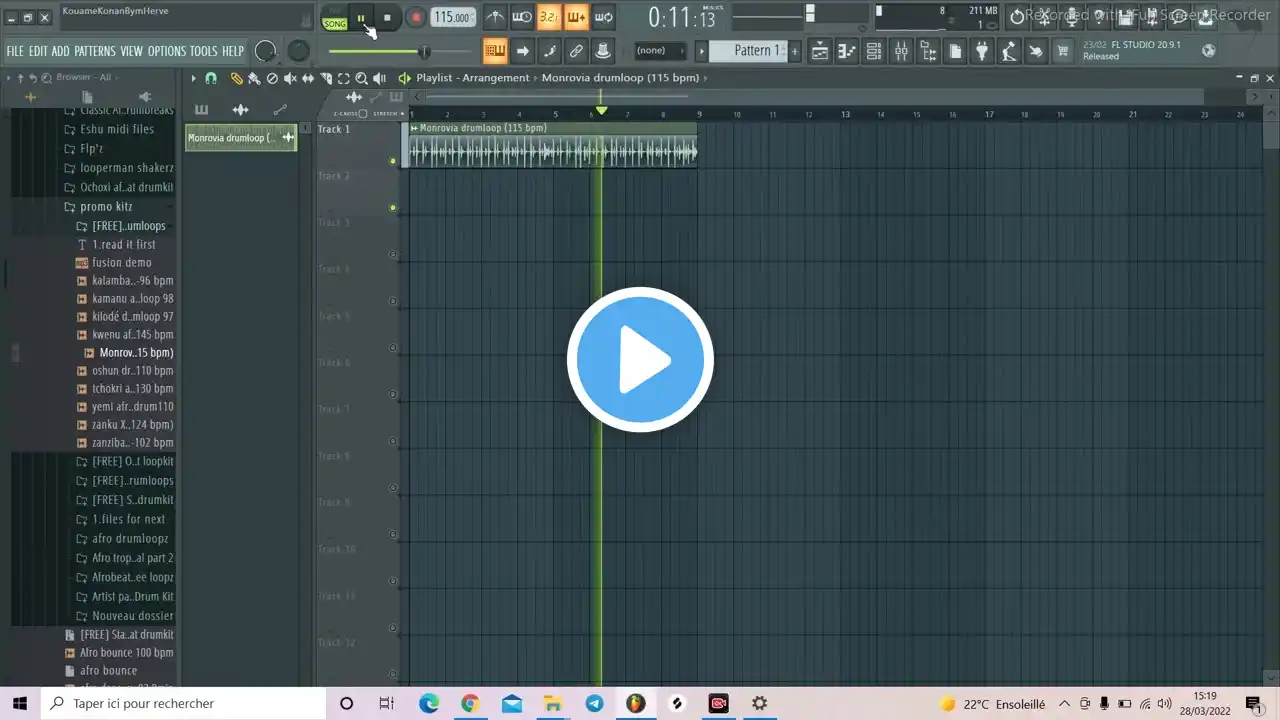Select the Slice tool in Playlist

[x=326, y=78]
